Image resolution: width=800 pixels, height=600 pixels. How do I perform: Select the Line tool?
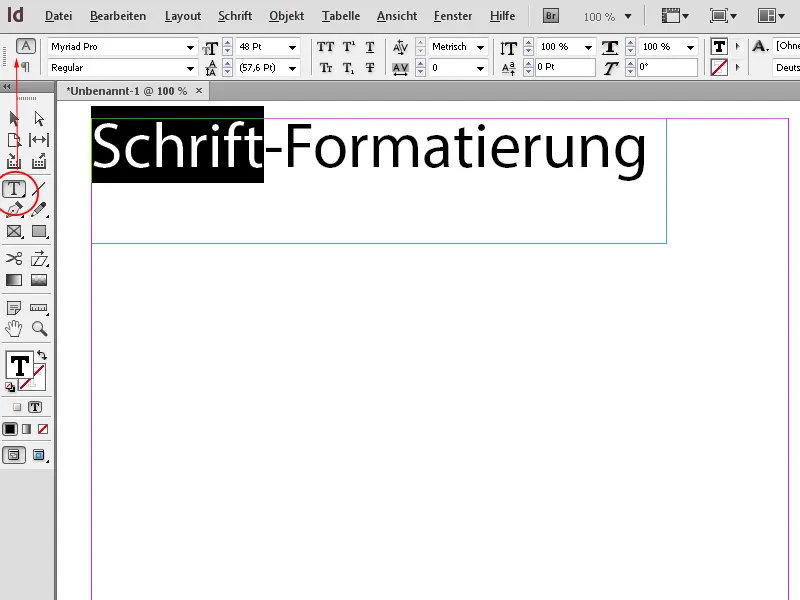tap(39, 189)
